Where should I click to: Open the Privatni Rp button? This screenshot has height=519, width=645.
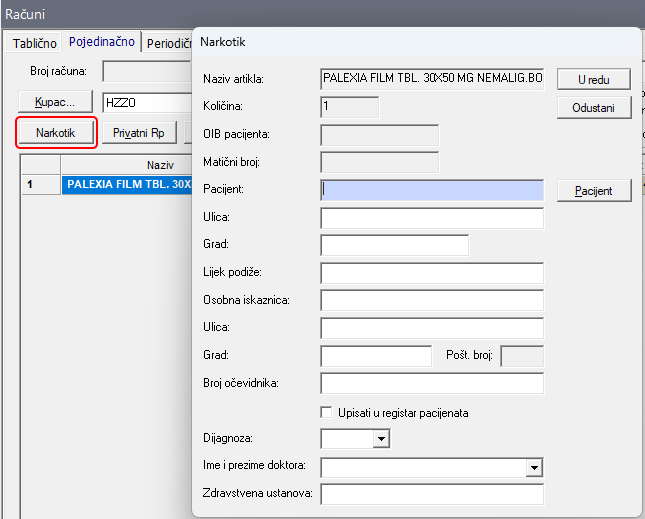(x=139, y=133)
